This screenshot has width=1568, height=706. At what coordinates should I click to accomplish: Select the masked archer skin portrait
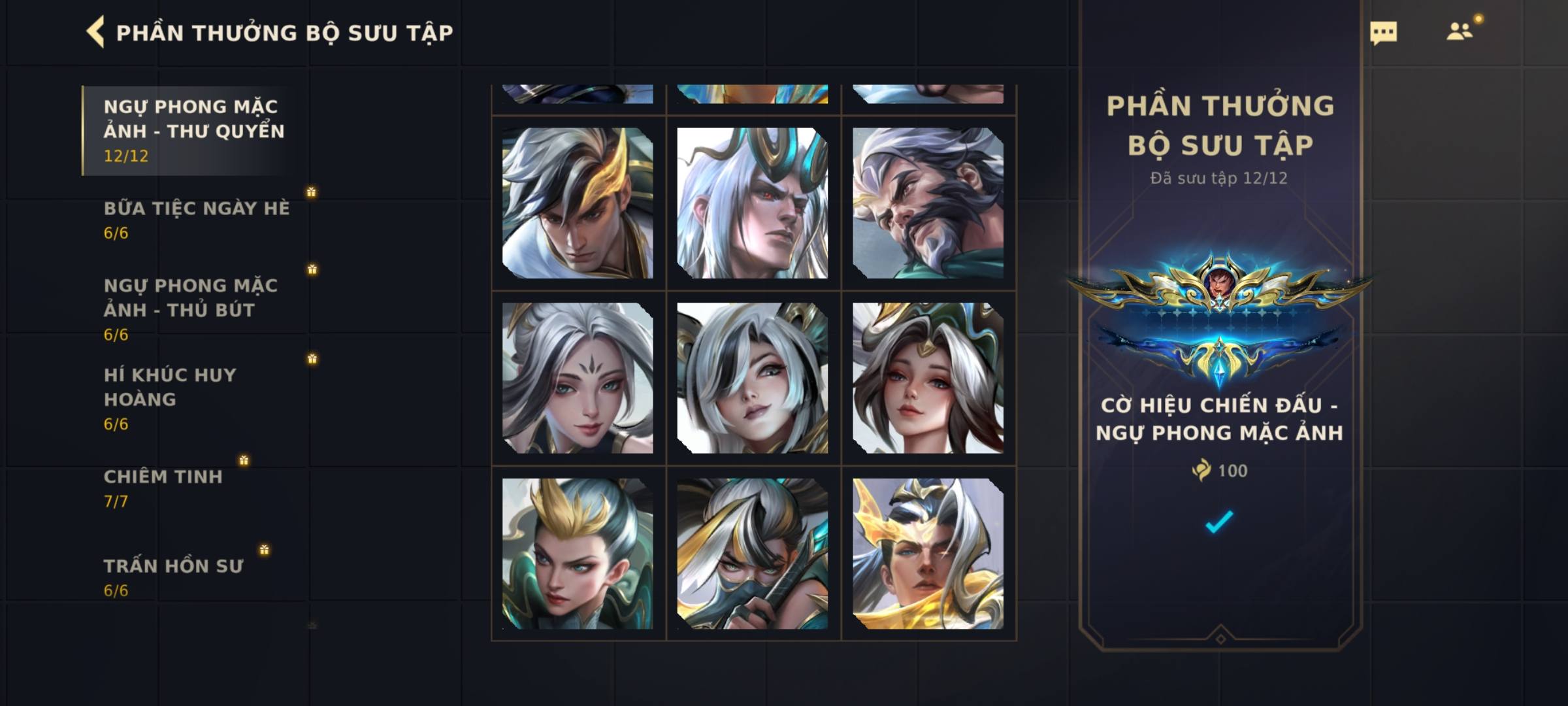click(753, 554)
